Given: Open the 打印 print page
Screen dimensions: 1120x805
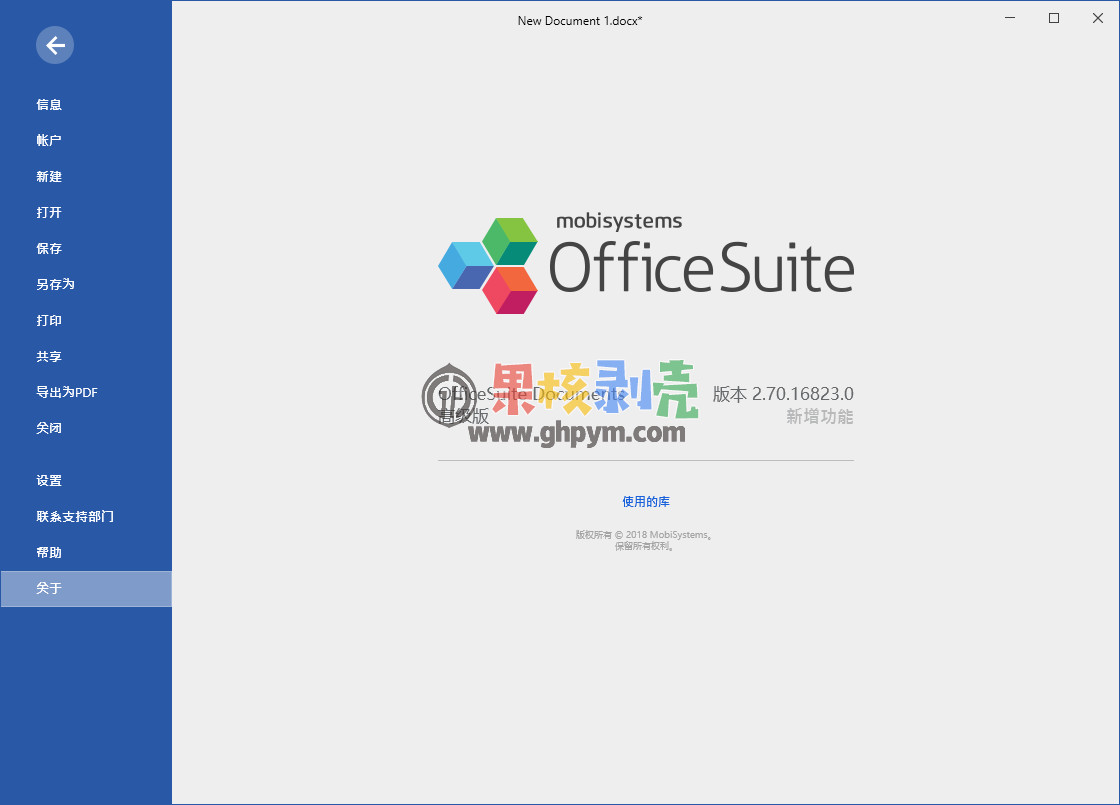Looking at the screenshot, I should 50,321.
